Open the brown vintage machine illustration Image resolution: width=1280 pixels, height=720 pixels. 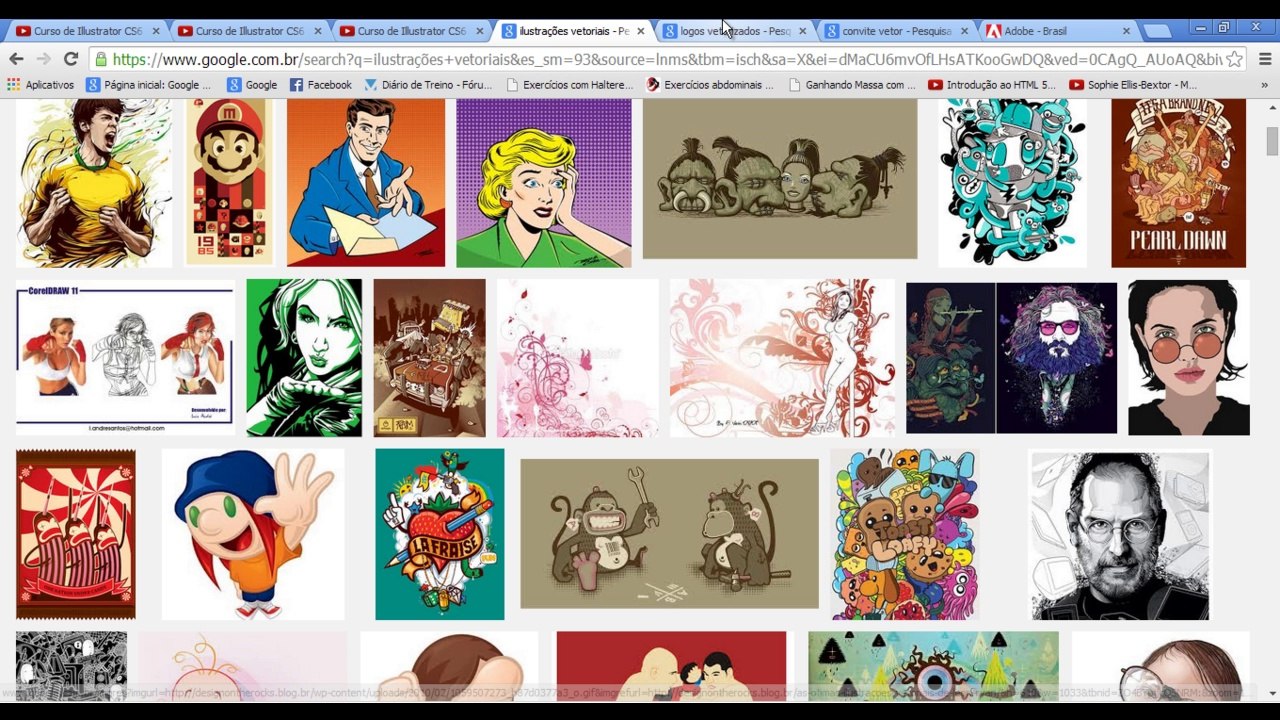430,358
